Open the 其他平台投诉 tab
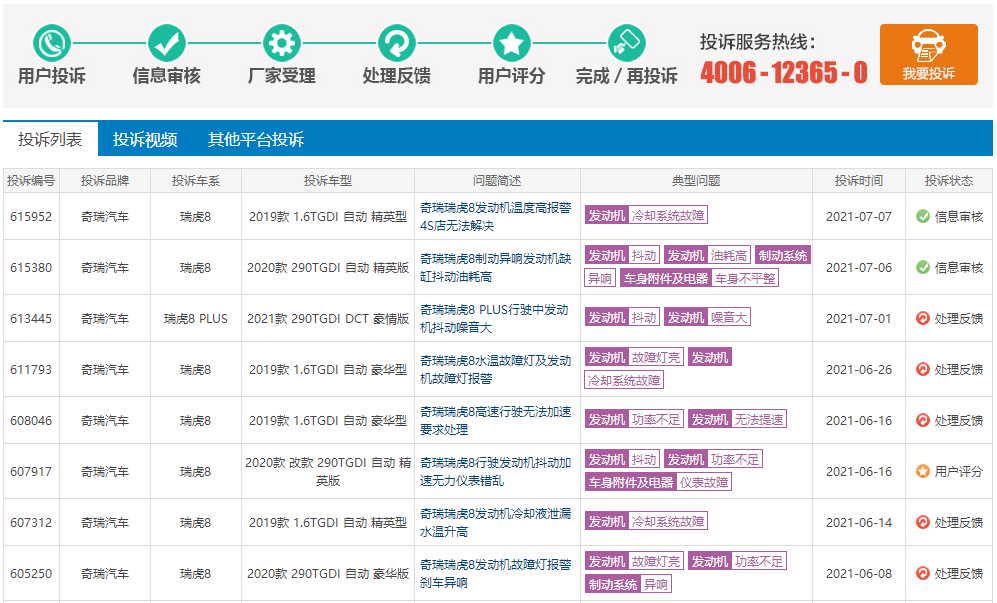Screen dimensions: 997x603 [256, 139]
